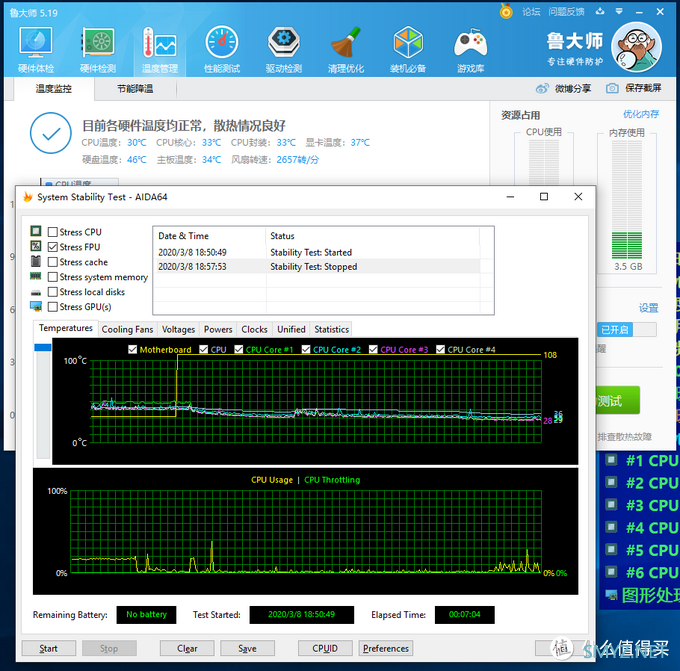Image resolution: width=680 pixels, height=671 pixels.
Task: Click the Lu Master avatar mascot icon
Action: [636, 47]
